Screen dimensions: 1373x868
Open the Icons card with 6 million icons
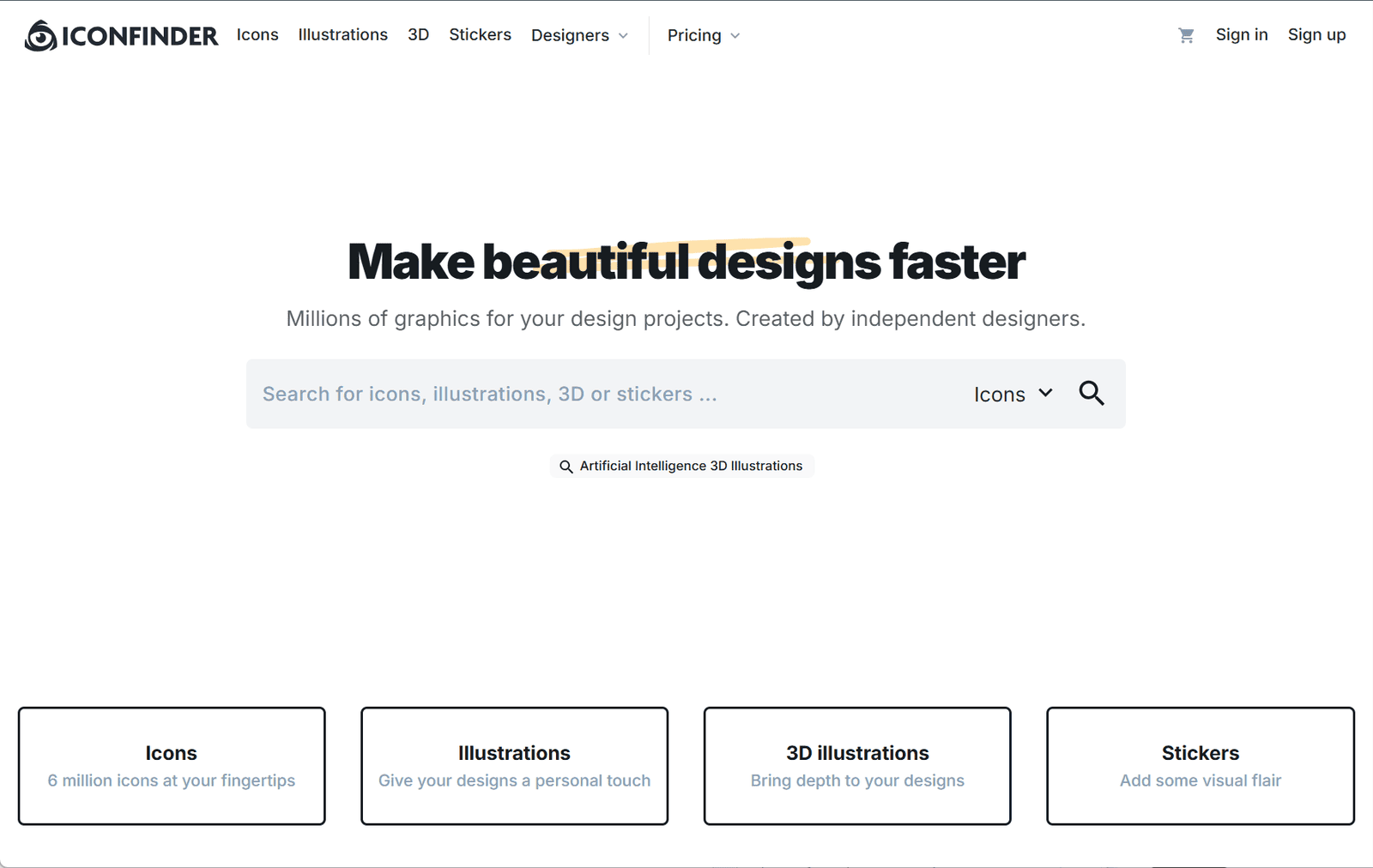pos(171,765)
